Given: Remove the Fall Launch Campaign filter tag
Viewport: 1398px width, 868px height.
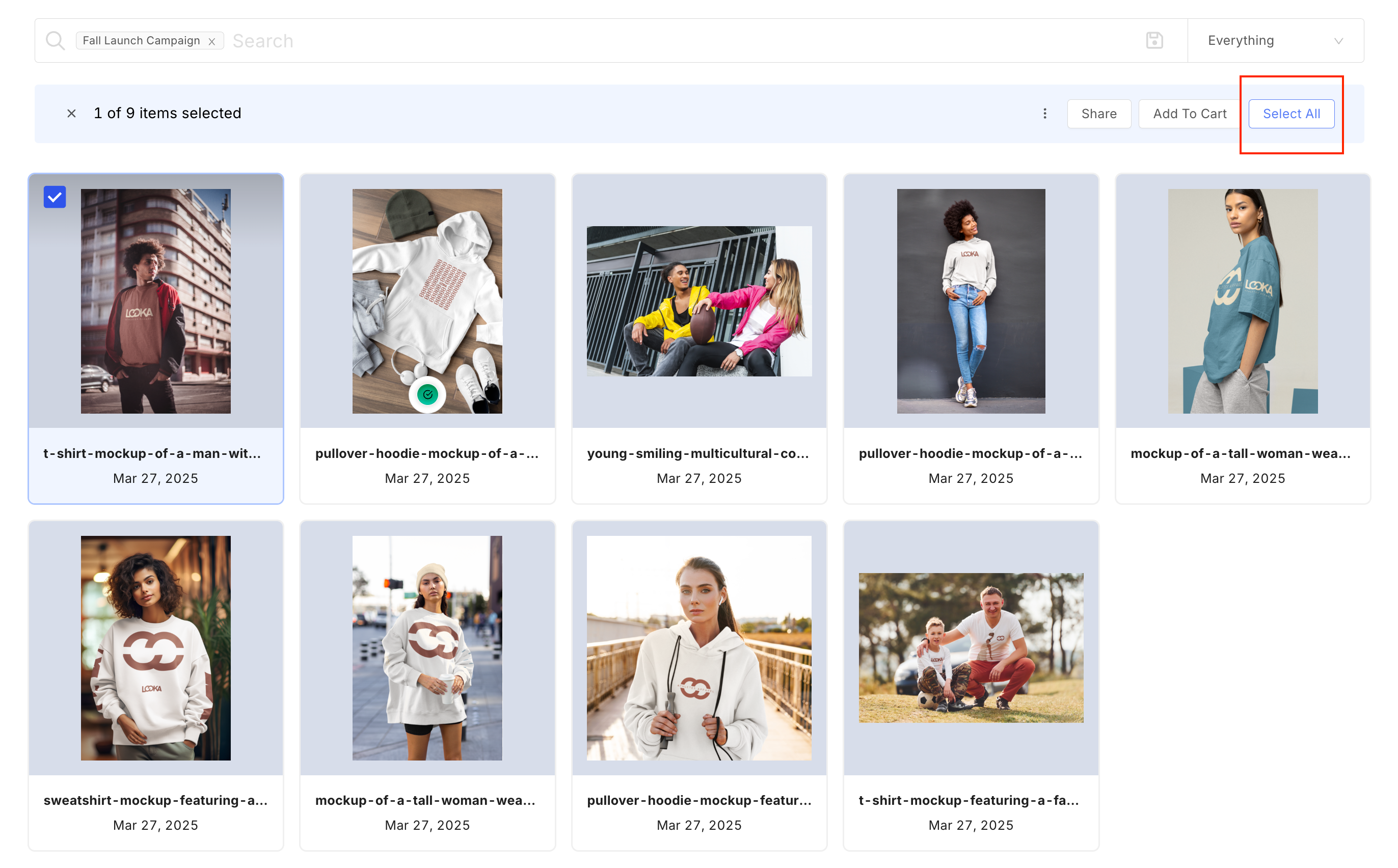Looking at the screenshot, I should coord(212,41).
